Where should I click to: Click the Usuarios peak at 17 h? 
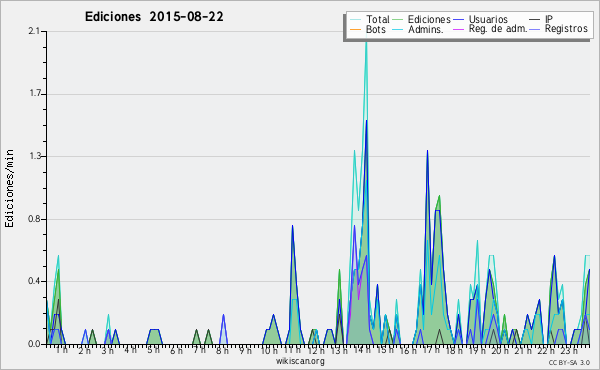[x=427, y=152]
